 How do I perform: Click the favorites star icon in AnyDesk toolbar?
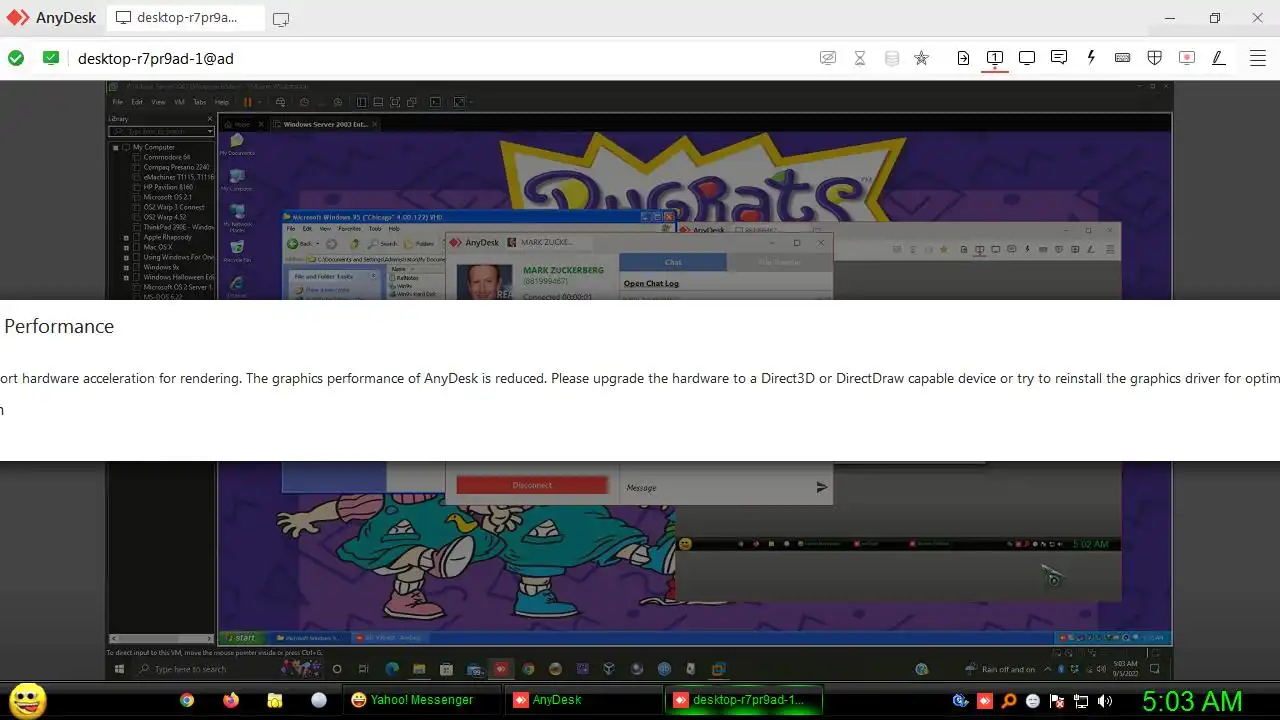click(922, 58)
